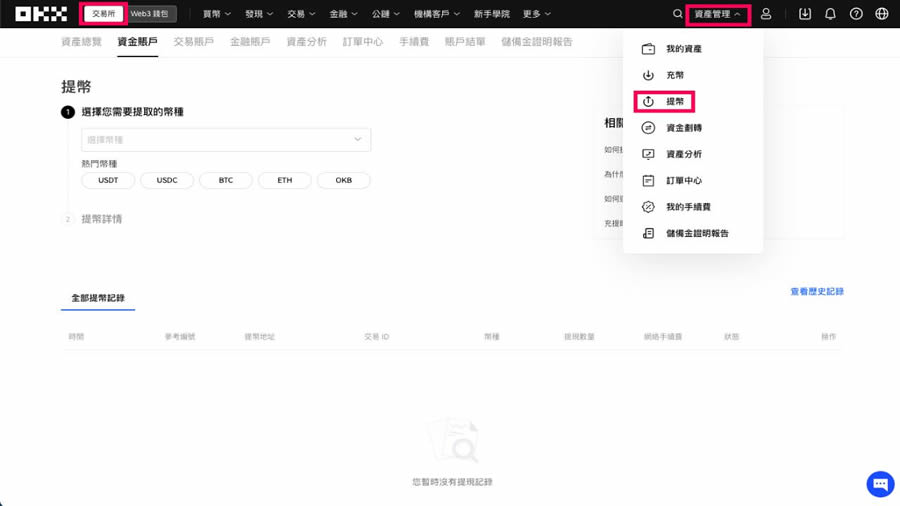Click the download app icon
900x506 pixels.
(x=805, y=14)
